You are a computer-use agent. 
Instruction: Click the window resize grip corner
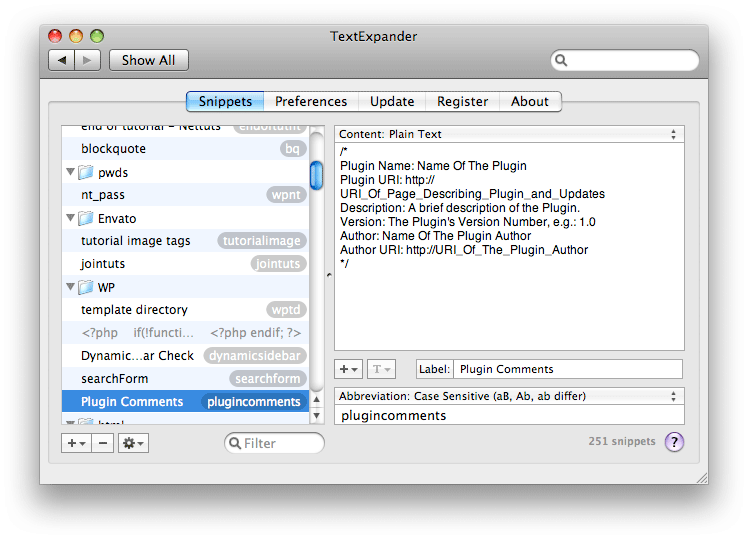pos(702,478)
